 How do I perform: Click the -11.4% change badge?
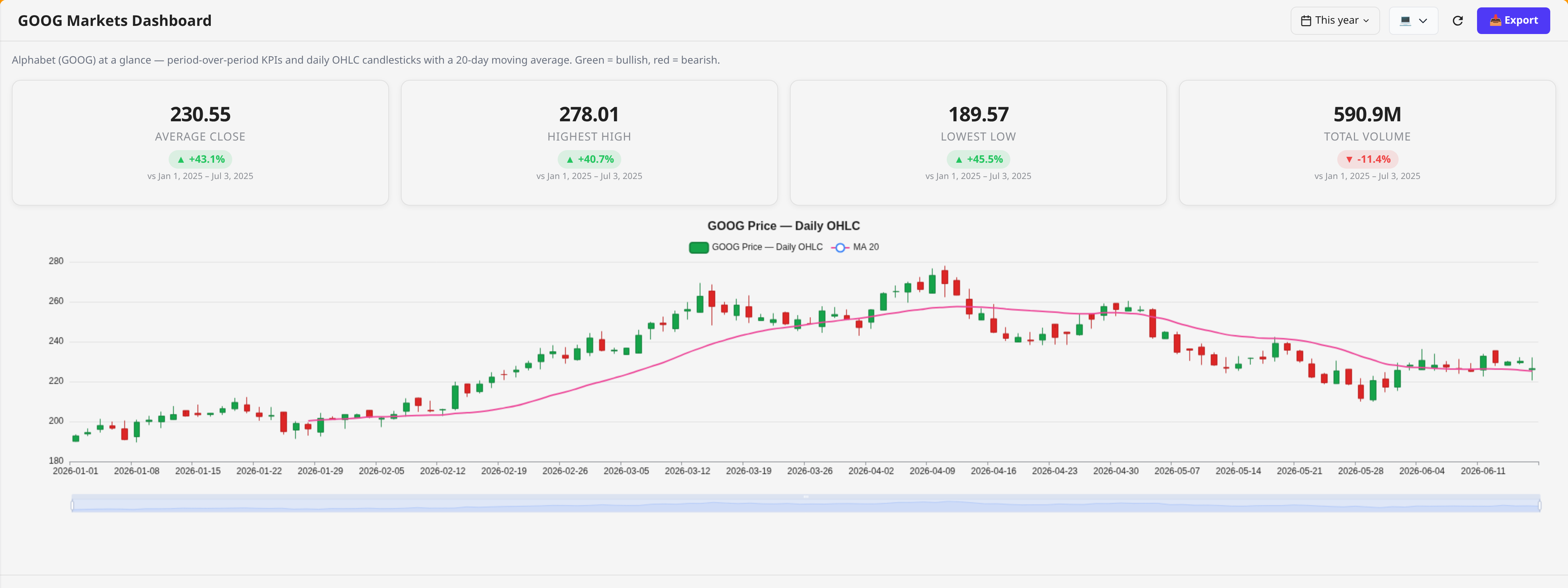(x=1367, y=159)
